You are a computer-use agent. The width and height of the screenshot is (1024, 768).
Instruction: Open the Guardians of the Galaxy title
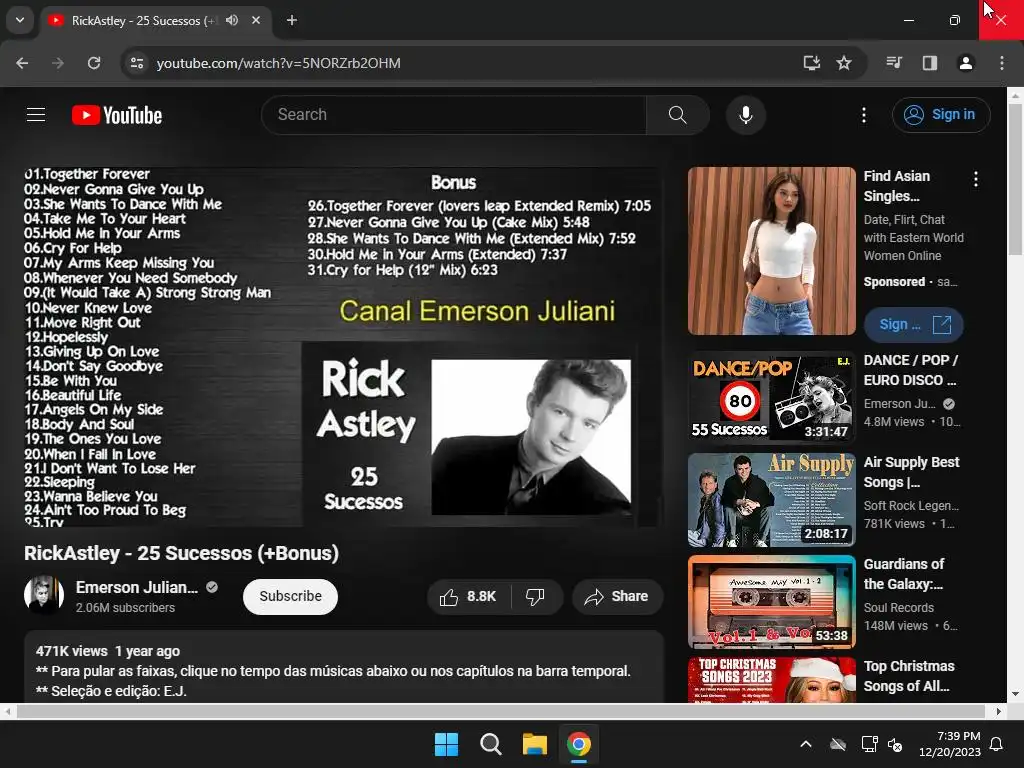[904, 574]
